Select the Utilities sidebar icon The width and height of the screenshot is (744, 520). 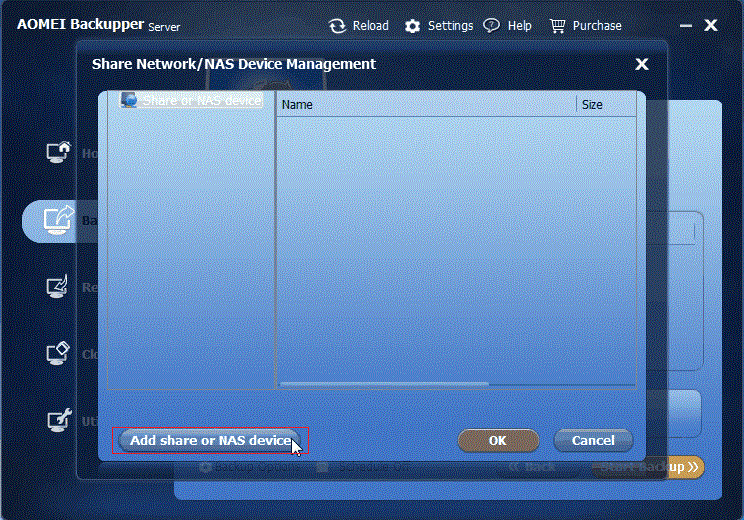pyautogui.click(x=59, y=420)
